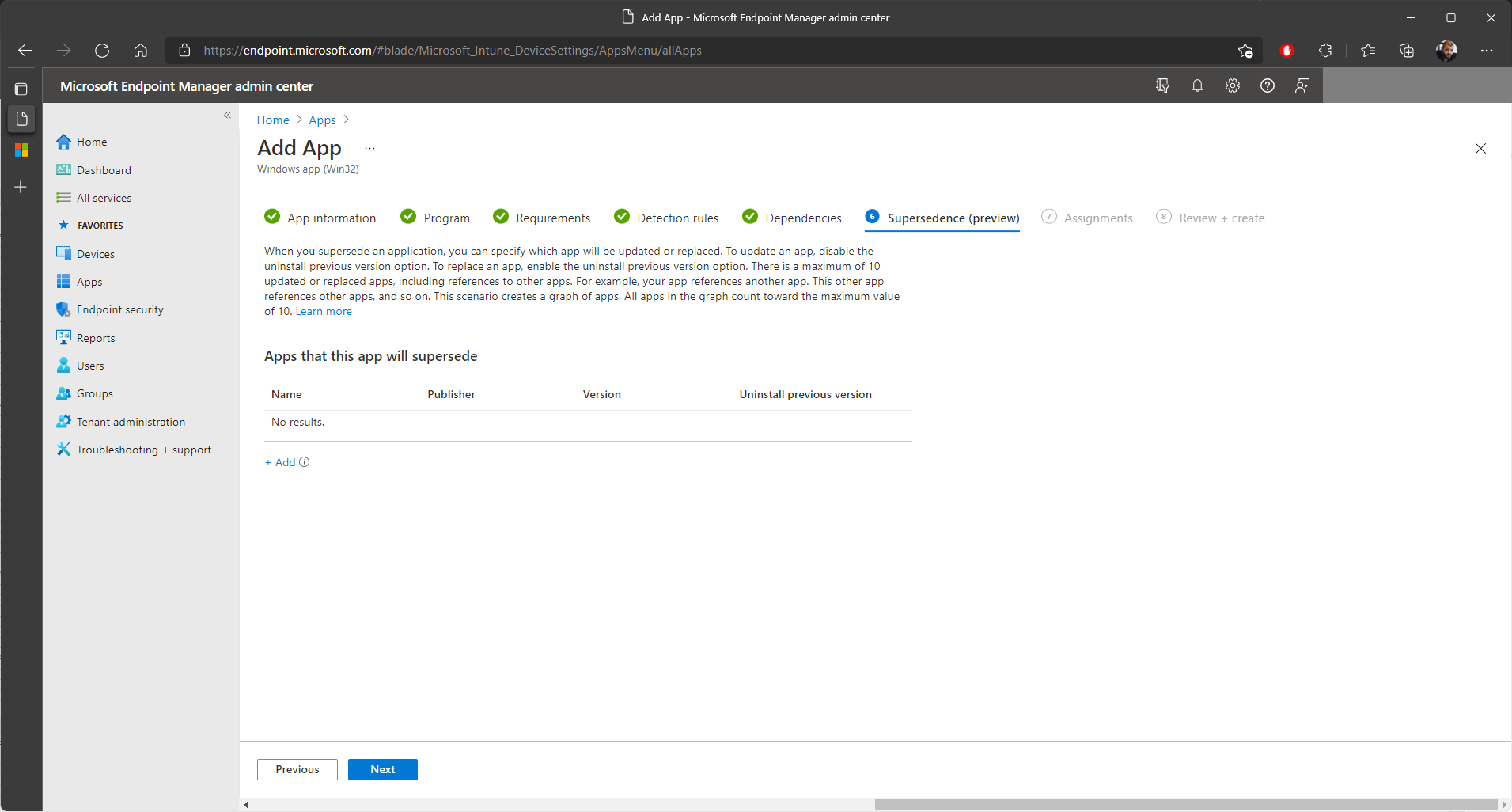Switch to the Dependencies step

pos(792,218)
